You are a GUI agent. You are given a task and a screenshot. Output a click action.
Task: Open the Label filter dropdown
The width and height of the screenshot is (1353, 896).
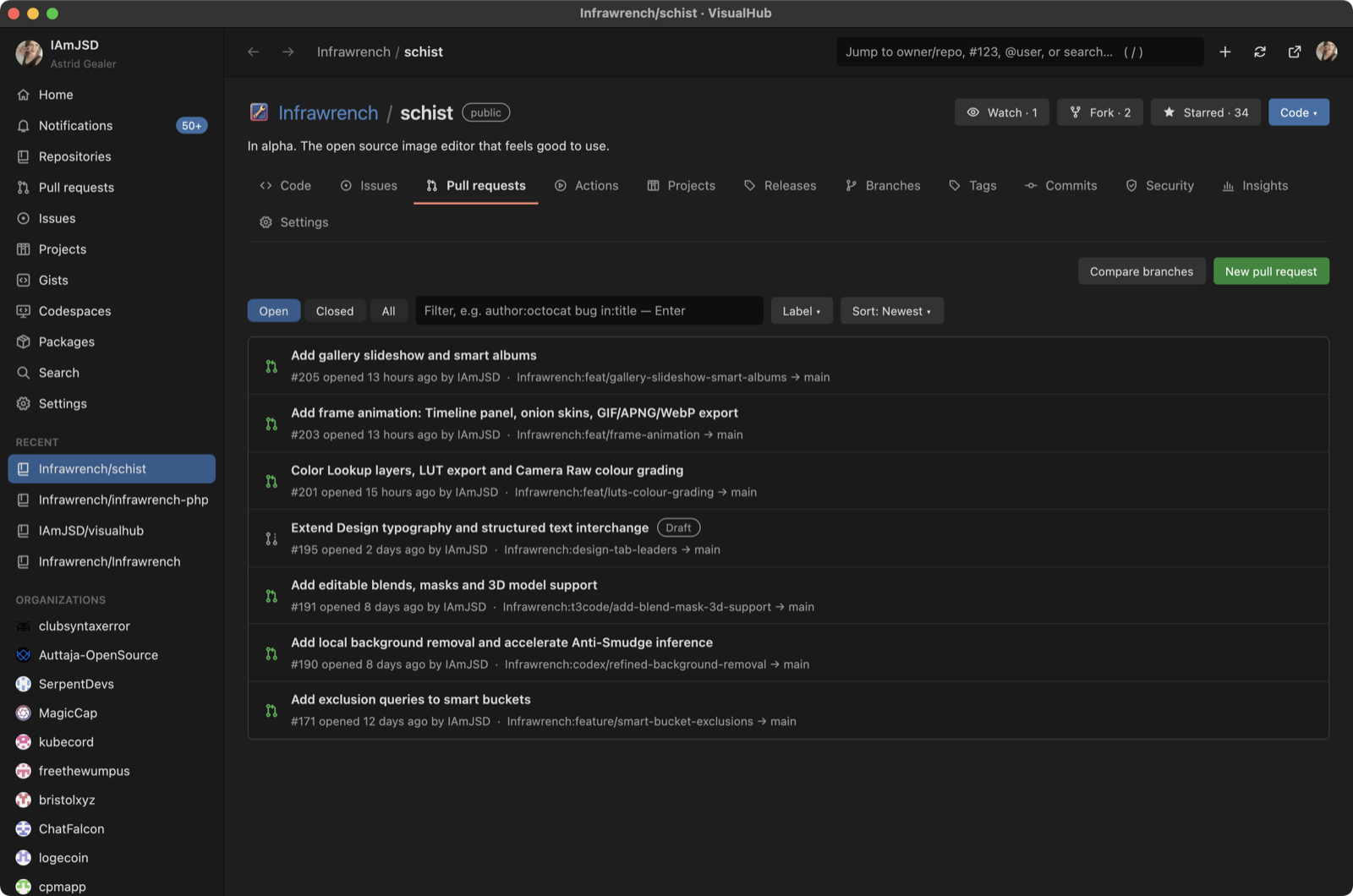(x=802, y=311)
